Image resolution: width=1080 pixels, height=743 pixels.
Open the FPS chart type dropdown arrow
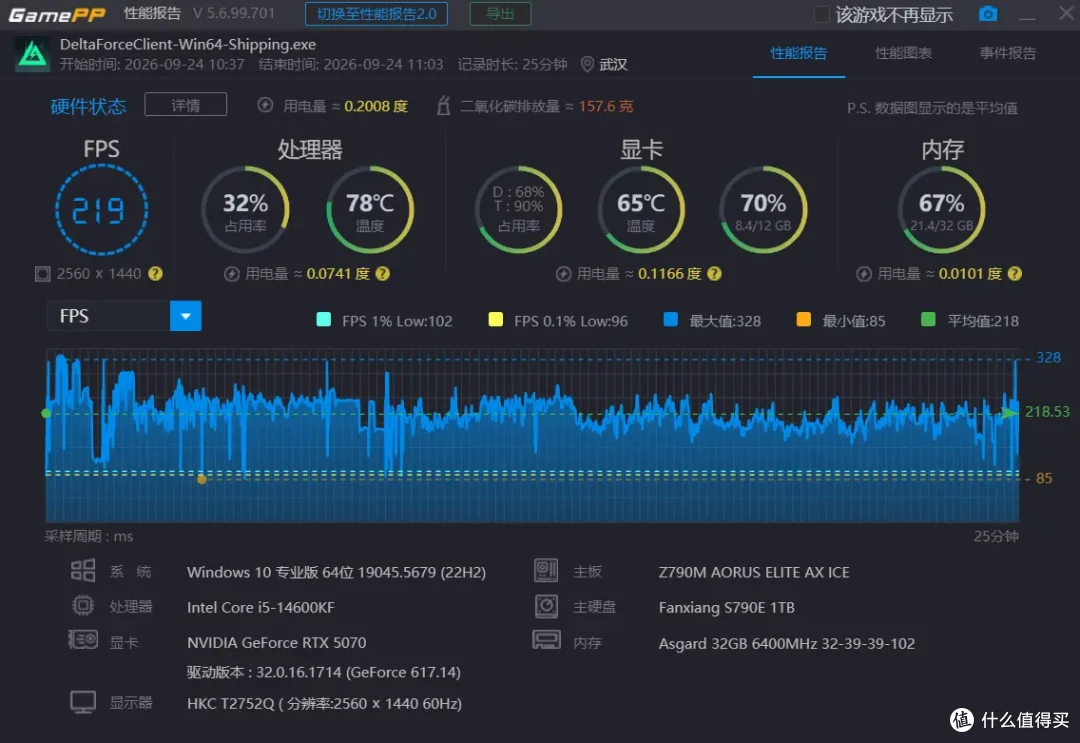coord(185,316)
